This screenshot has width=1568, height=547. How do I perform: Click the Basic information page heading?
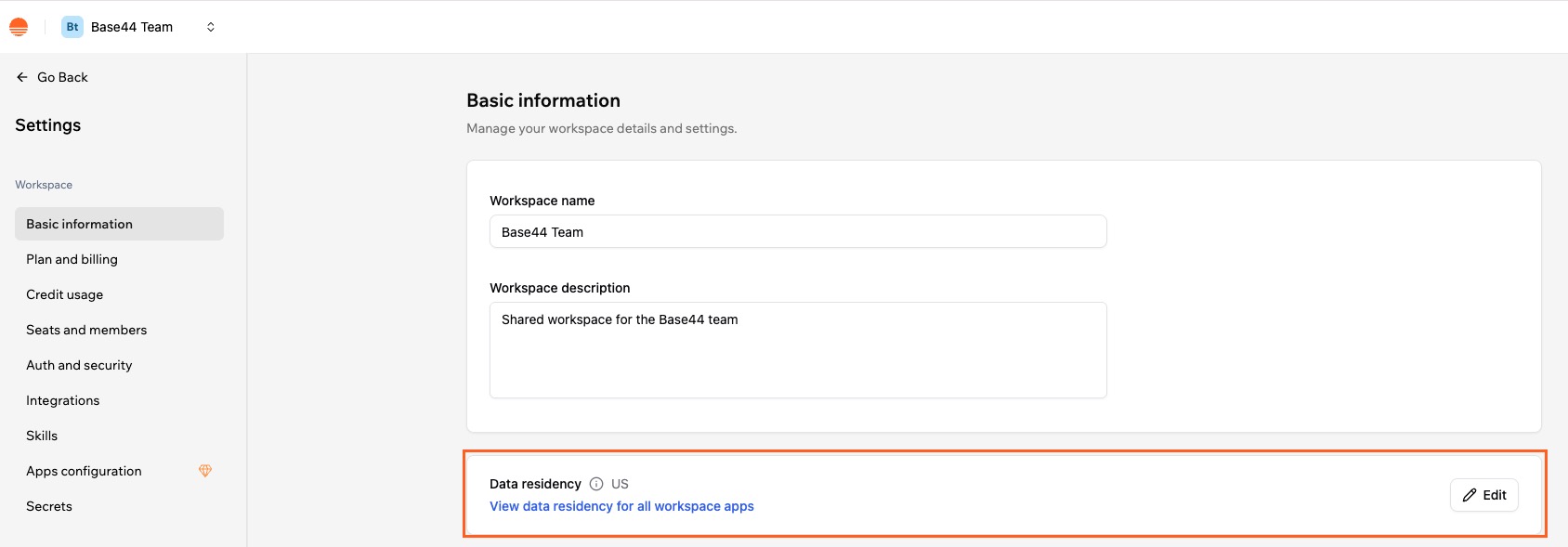pyautogui.click(x=543, y=100)
